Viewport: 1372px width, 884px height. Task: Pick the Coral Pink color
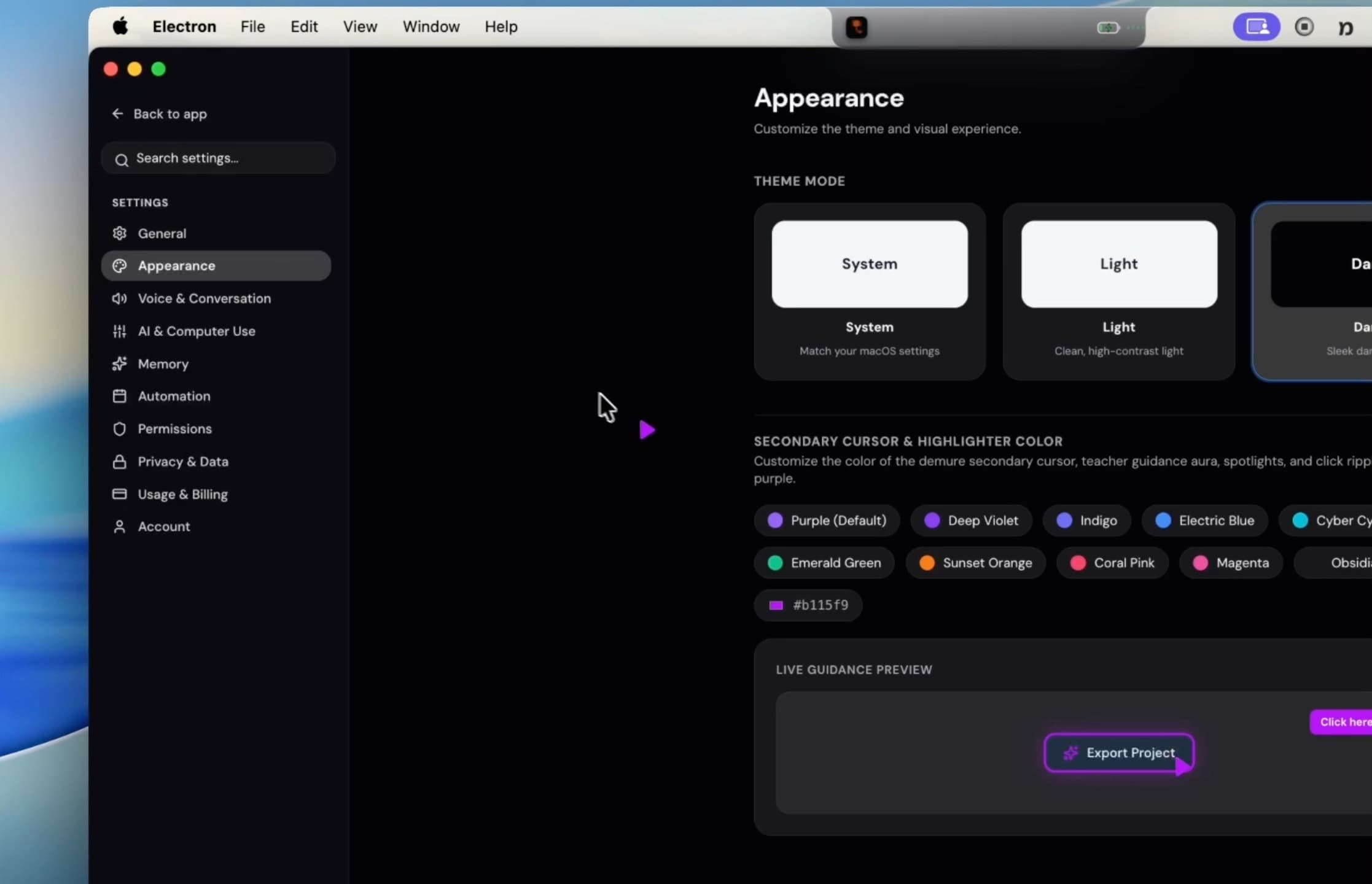(1112, 563)
